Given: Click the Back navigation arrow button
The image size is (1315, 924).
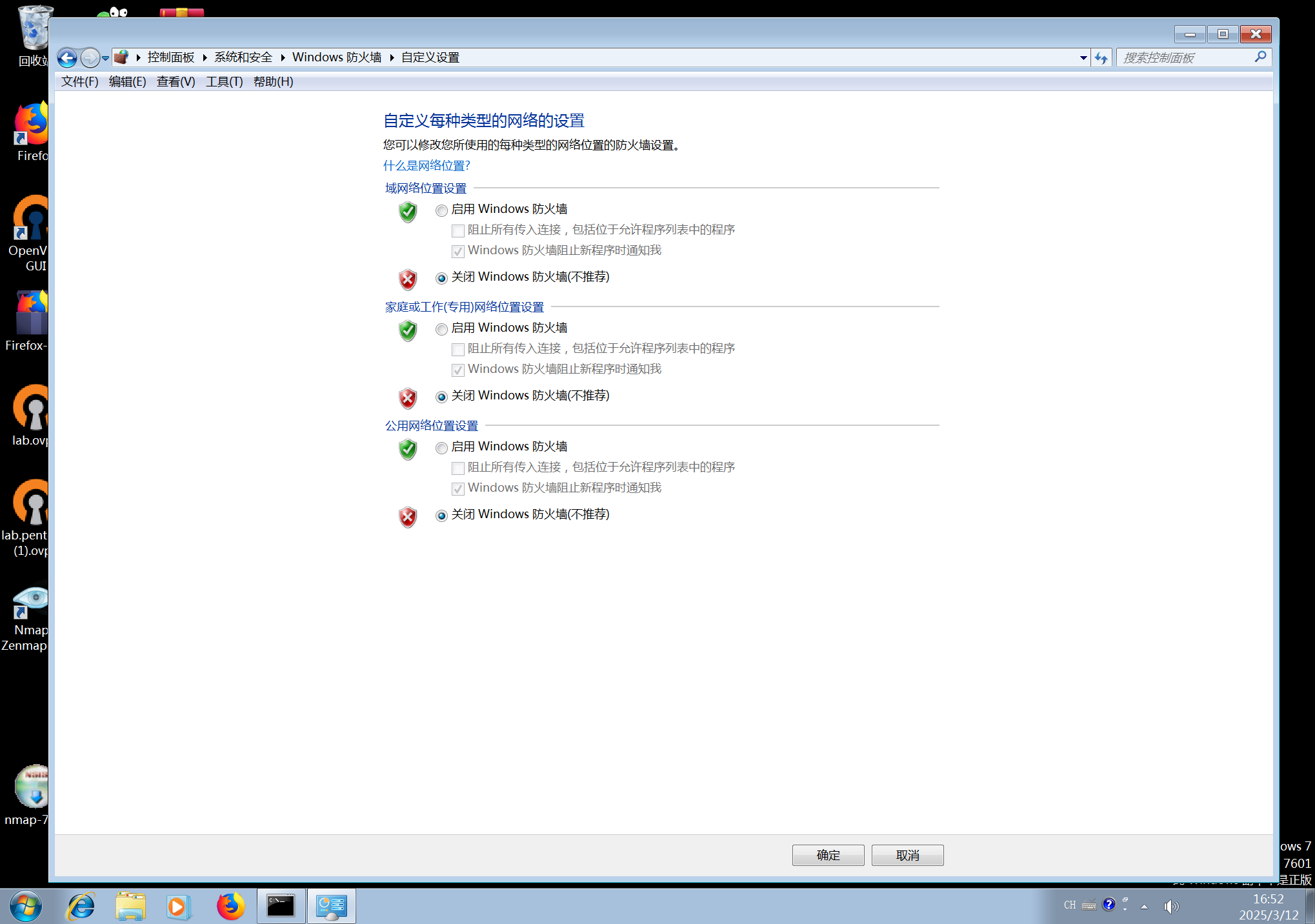Looking at the screenshot, I should (x=67, y=58).
